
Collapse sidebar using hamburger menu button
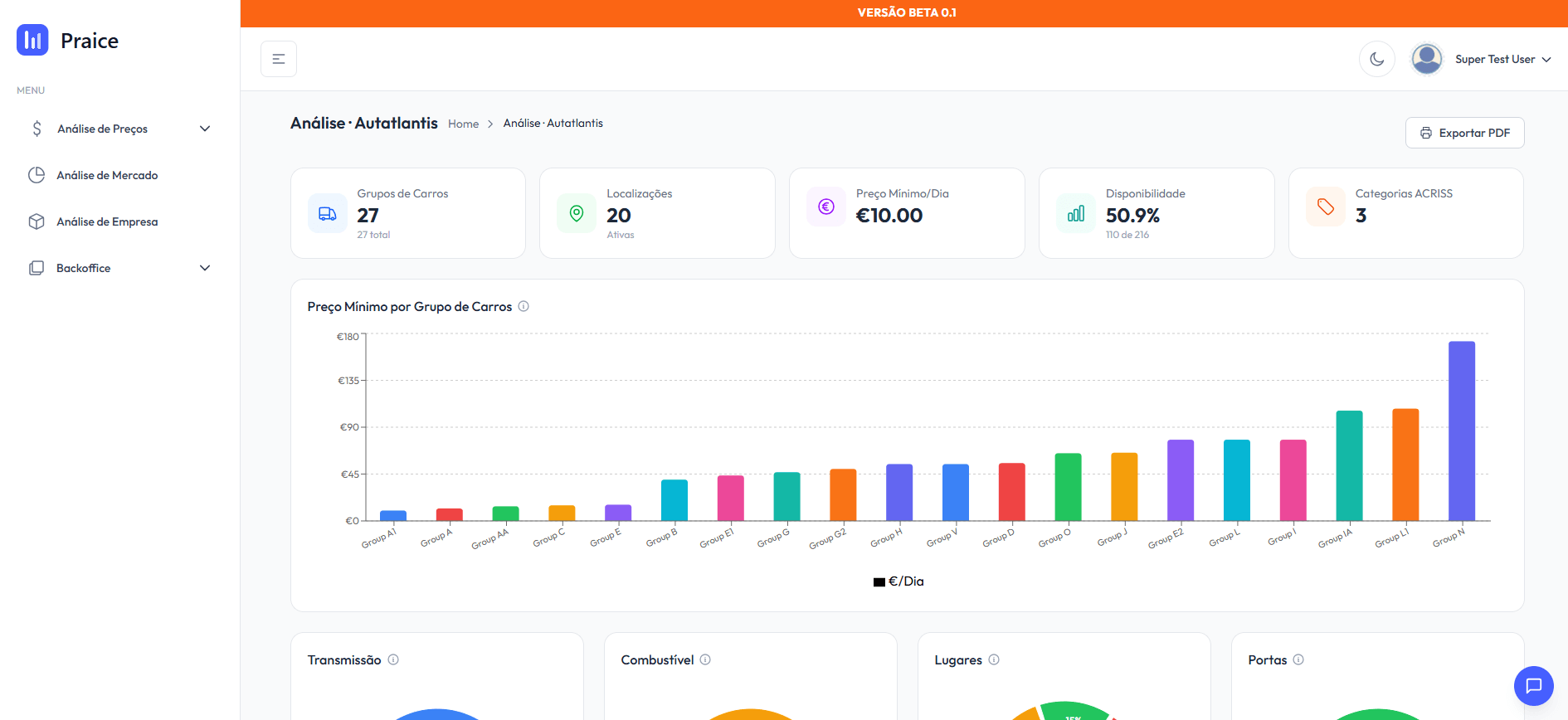pyautogui.click(x=279, y=59)
